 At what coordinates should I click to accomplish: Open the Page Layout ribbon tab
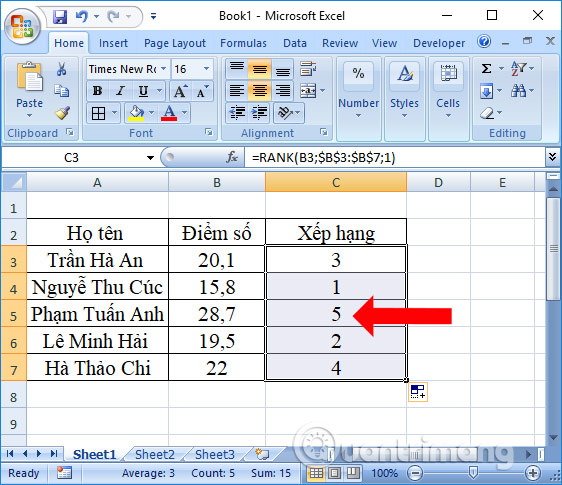click(x=175, y=43)
